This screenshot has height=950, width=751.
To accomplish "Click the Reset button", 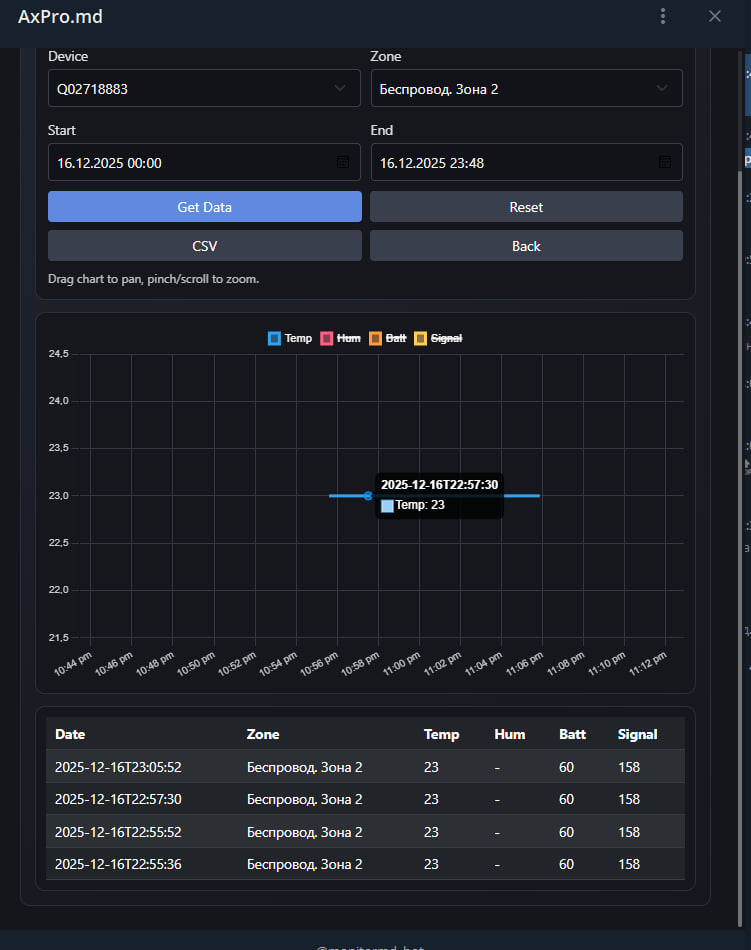I will [x=526, y=207].
